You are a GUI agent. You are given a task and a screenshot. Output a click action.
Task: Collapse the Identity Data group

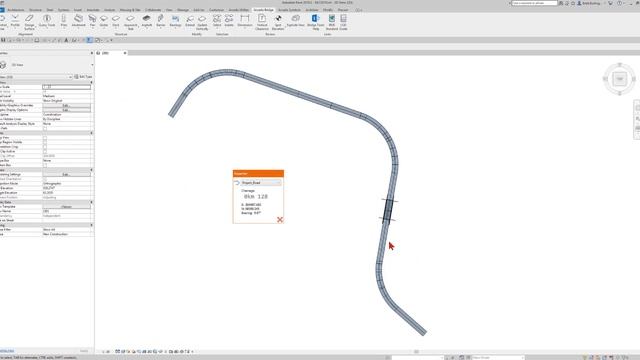click(x=91, y=202)
